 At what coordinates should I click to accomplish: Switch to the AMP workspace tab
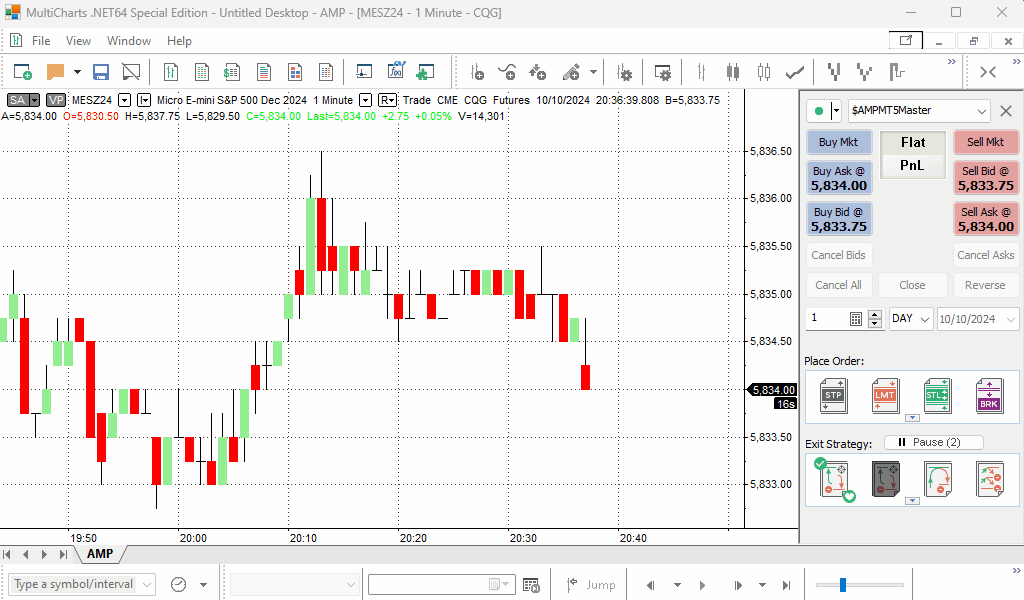pyautogui.click(x=100, y=554)
